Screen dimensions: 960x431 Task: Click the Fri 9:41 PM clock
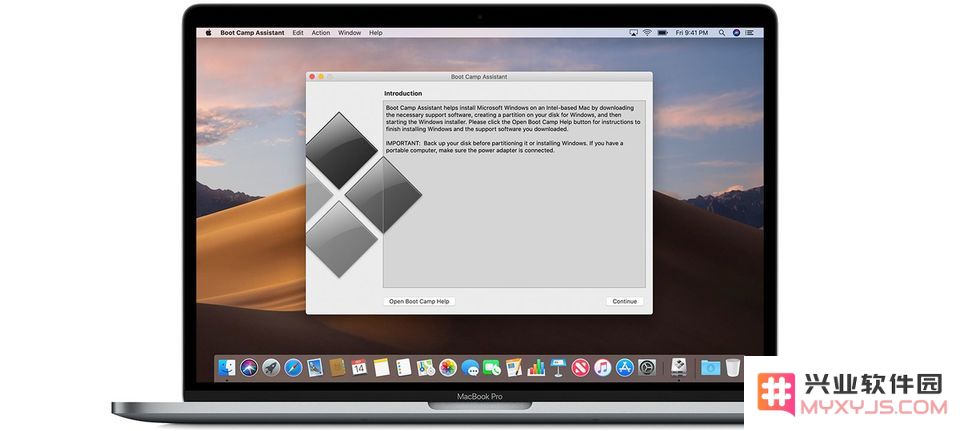pos(692,32)
